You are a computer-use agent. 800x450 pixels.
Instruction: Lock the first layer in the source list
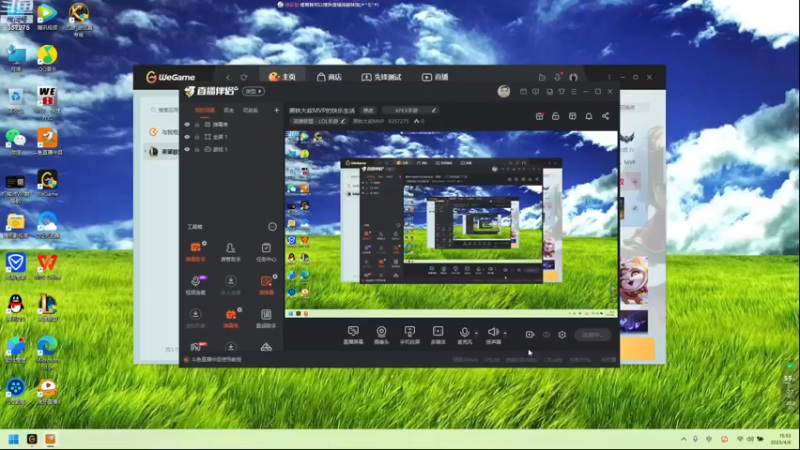(197, 124)
